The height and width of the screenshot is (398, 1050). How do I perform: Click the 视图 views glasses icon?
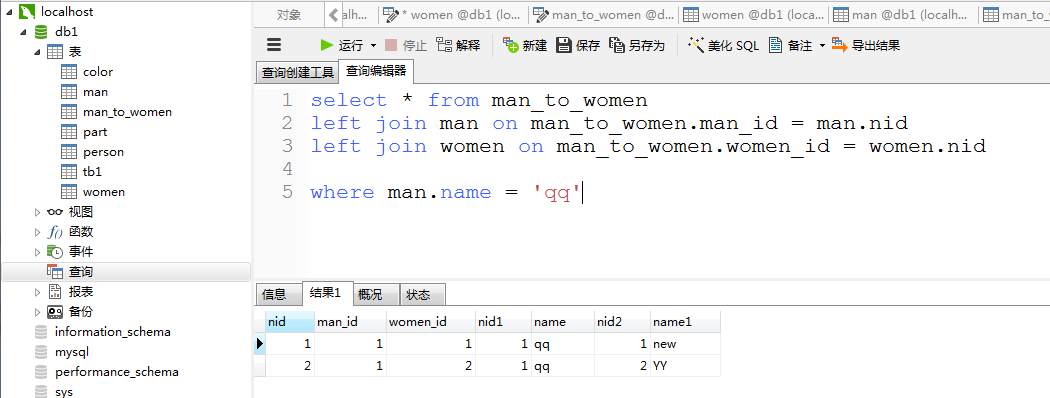tap(55, 212)
